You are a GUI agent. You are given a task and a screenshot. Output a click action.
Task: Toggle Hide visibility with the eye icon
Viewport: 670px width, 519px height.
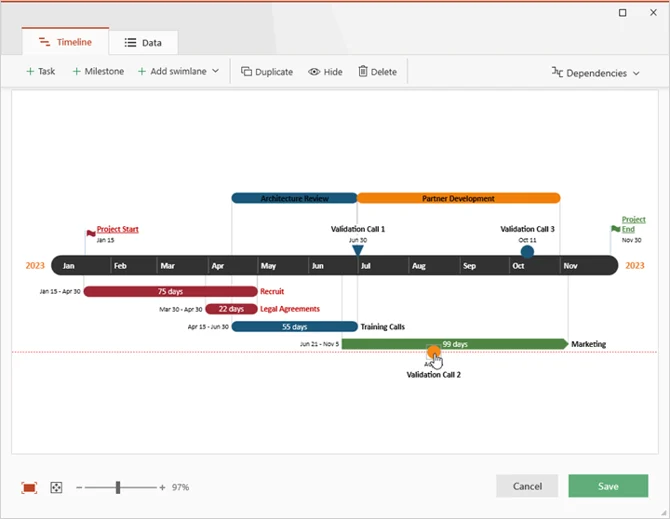point(325,72)
